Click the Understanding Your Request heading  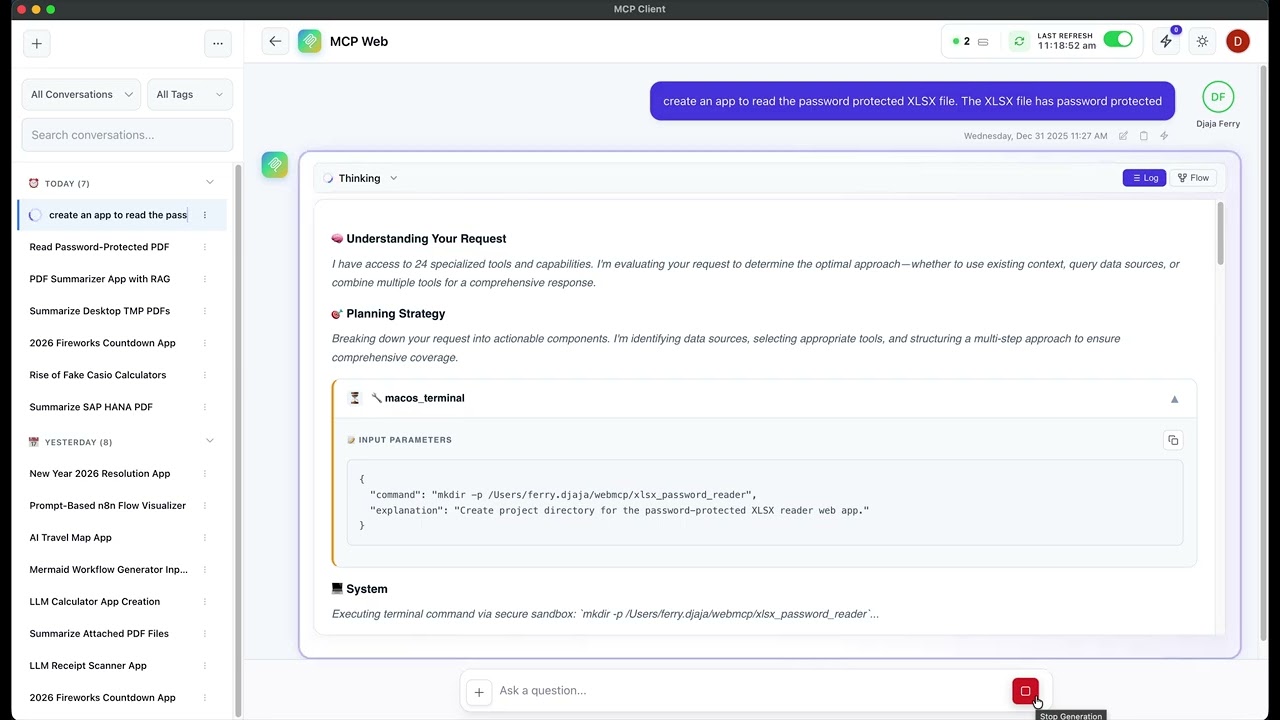pos(426,239)
